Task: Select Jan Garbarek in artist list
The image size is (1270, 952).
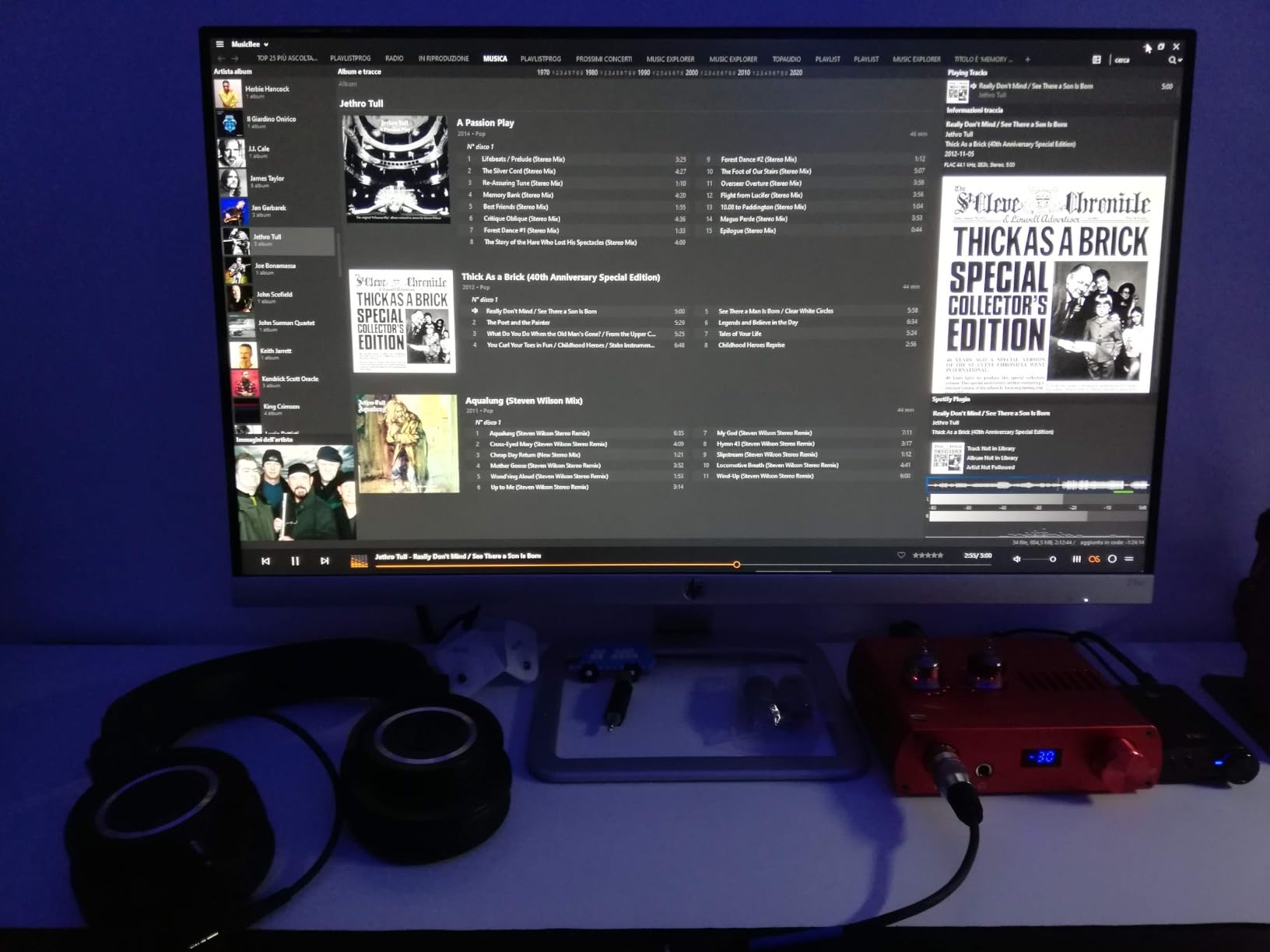Action: pos(278,211)
